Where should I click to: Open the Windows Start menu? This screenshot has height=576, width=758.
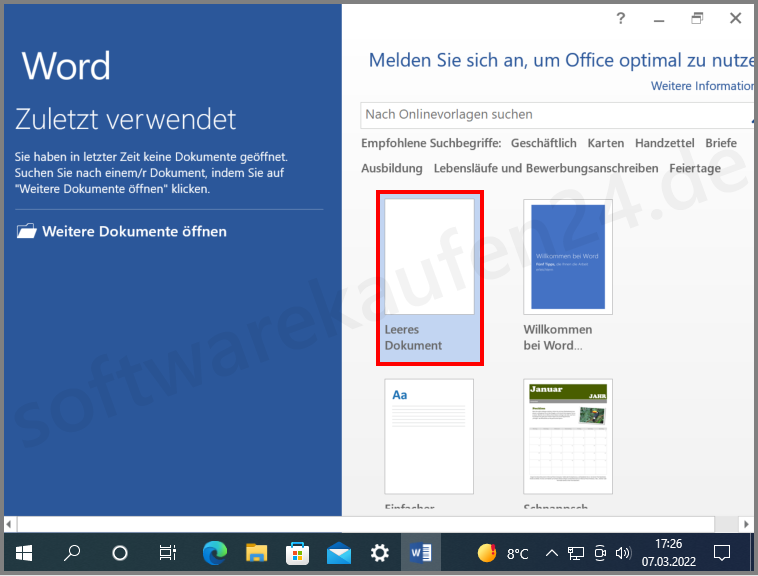coord(24,553)
